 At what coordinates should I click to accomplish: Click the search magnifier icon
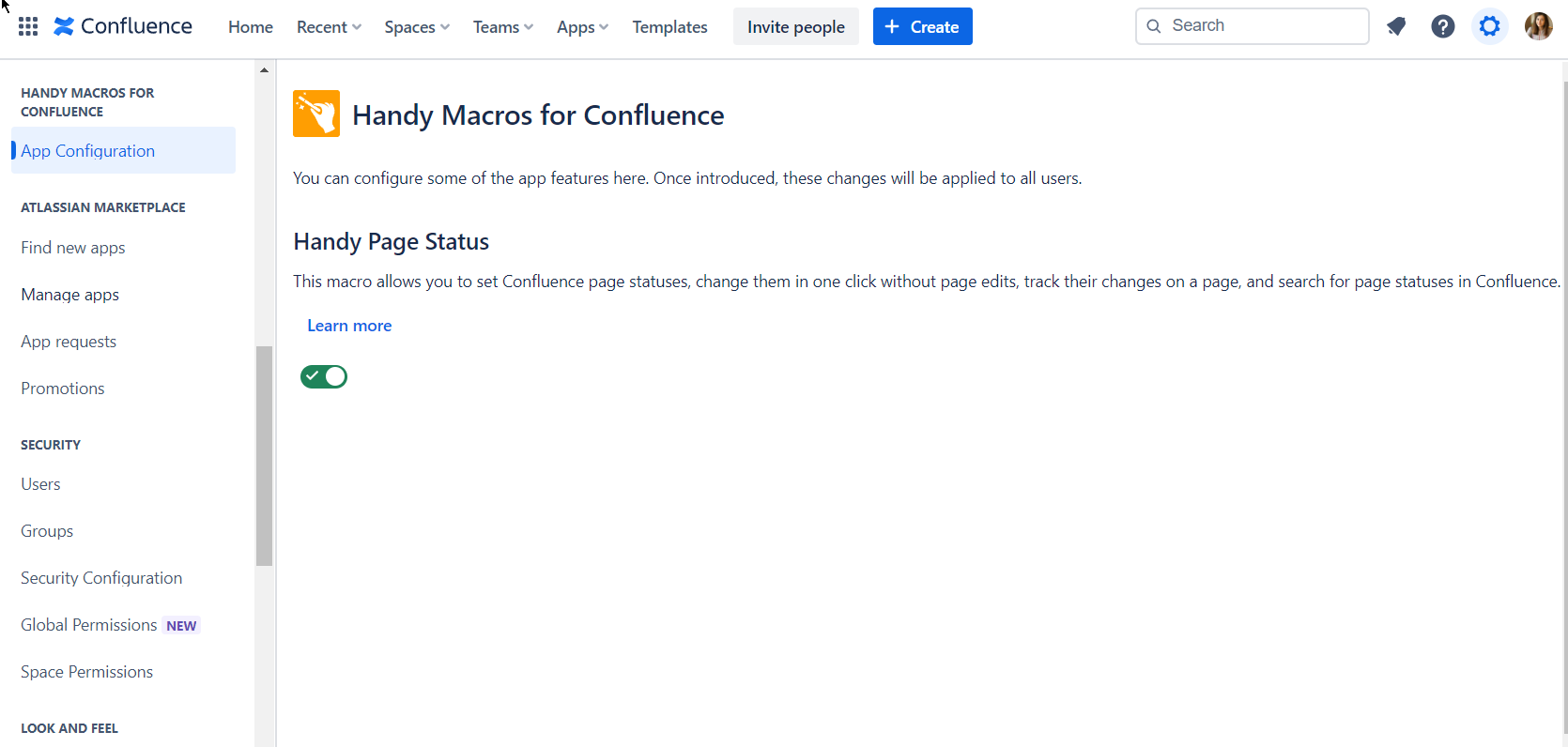(1154, 26)
